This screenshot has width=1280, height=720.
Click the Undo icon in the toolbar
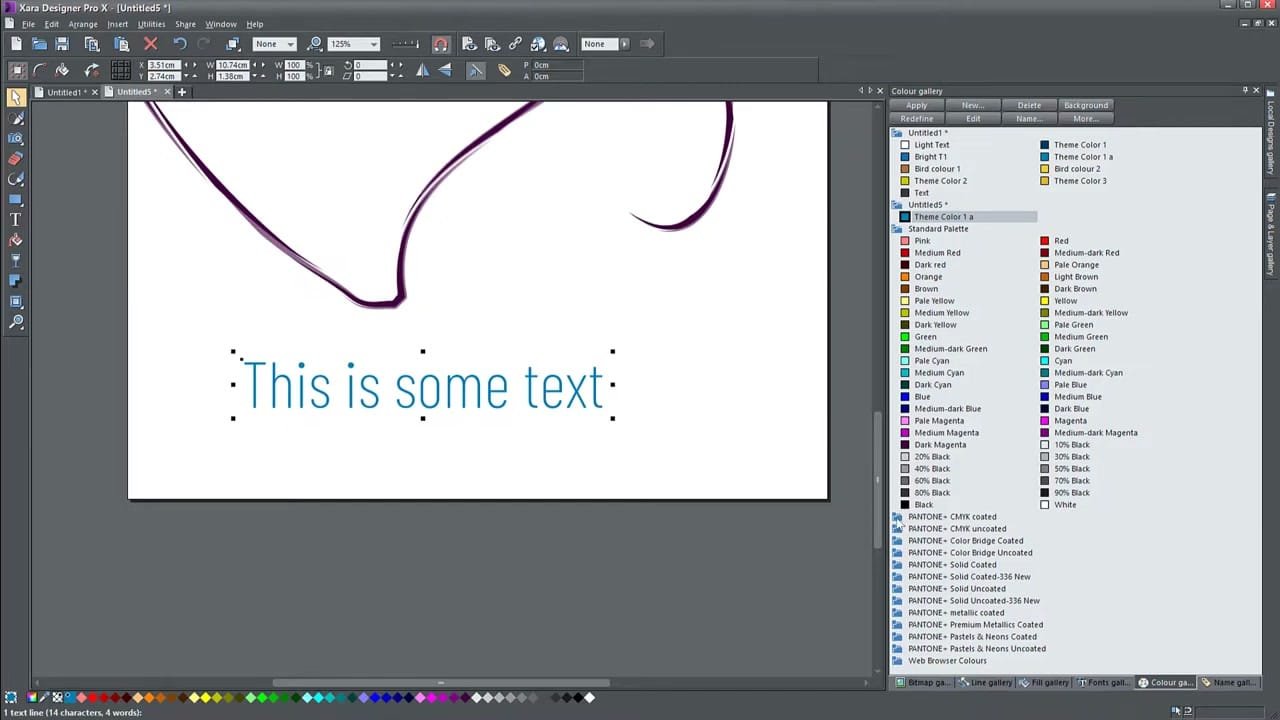point(180,43)
